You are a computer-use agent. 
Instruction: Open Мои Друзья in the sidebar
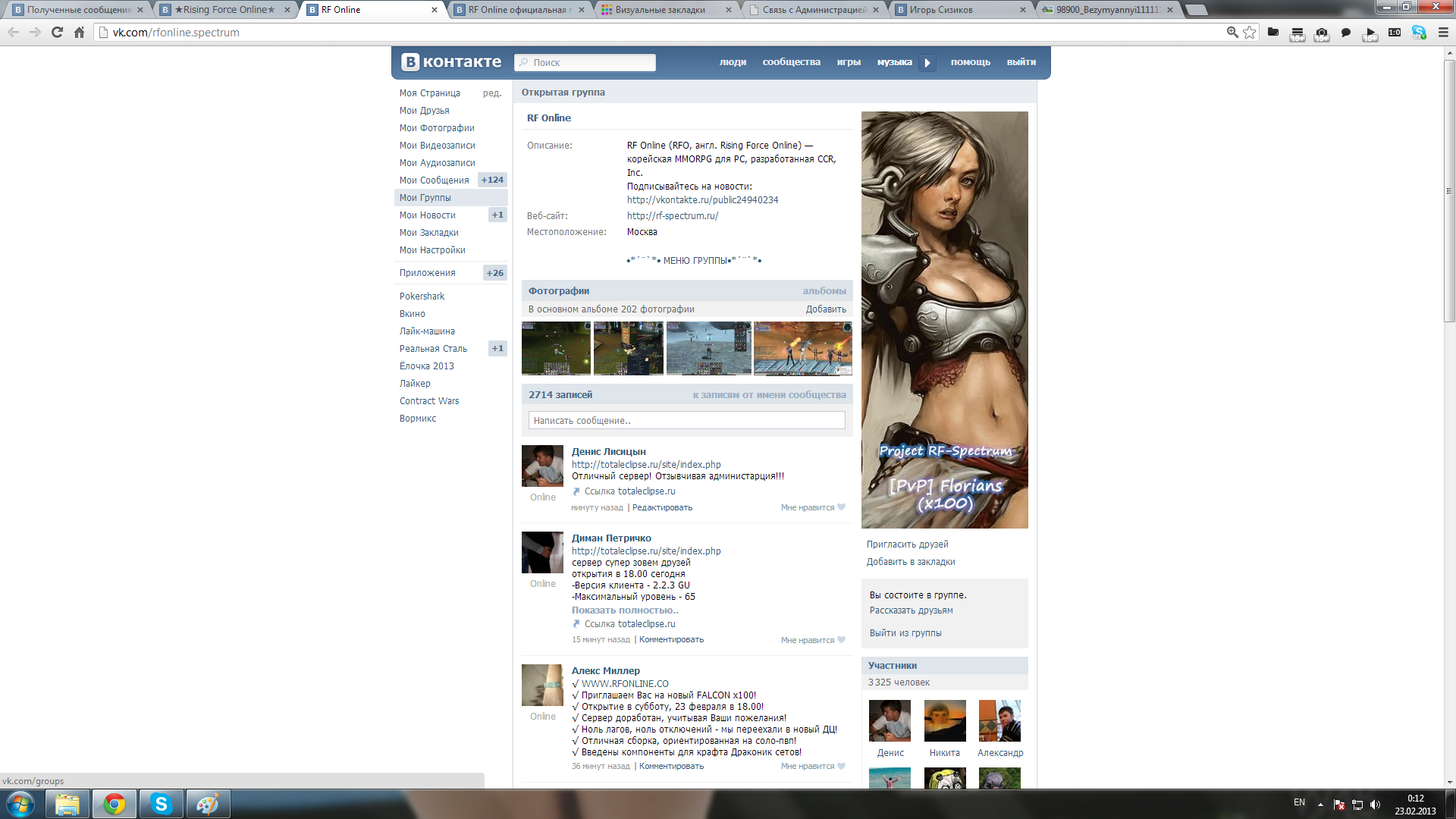425,111
